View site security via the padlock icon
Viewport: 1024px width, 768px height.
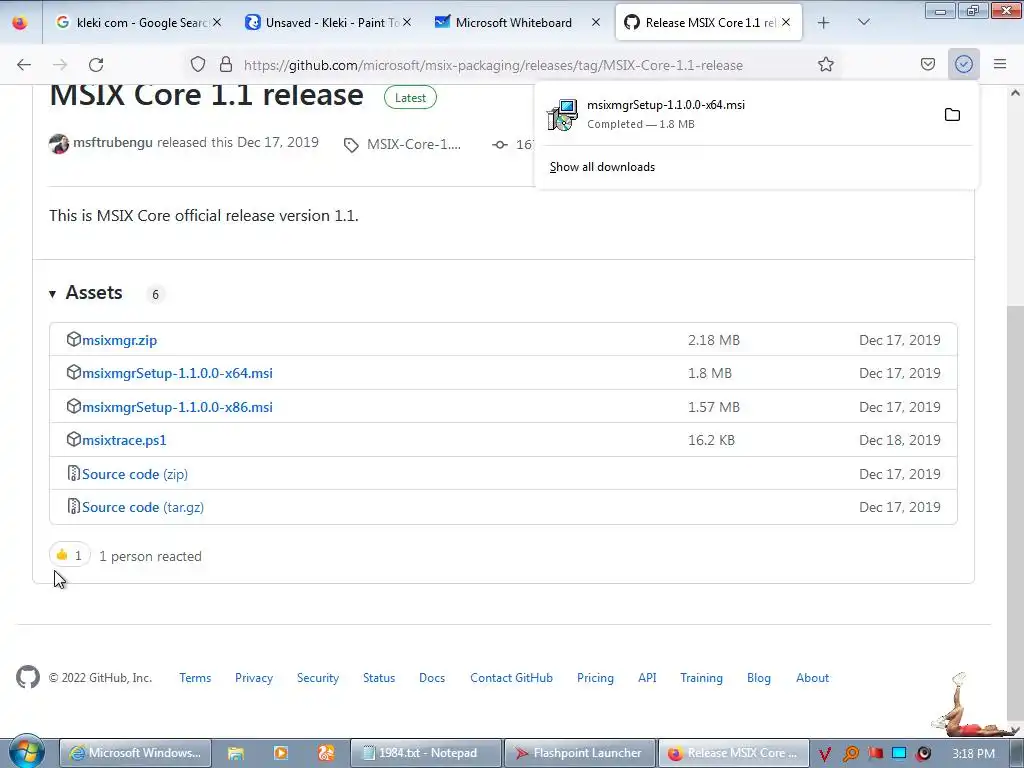(x=226, y=65)
